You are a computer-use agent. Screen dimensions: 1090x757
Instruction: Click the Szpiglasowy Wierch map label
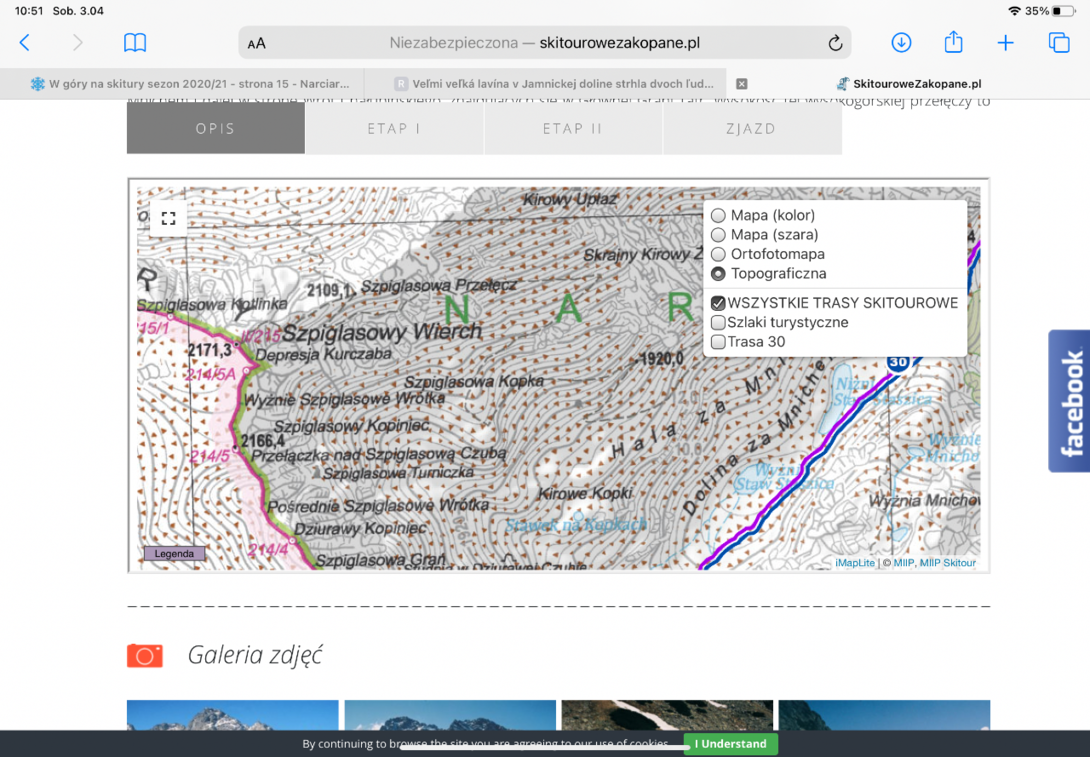tap(382, 332)
